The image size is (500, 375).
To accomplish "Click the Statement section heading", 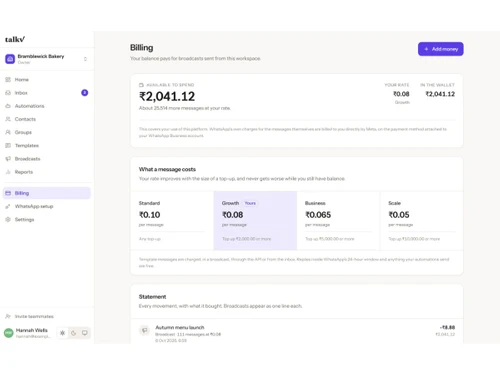I will [152, 297].
